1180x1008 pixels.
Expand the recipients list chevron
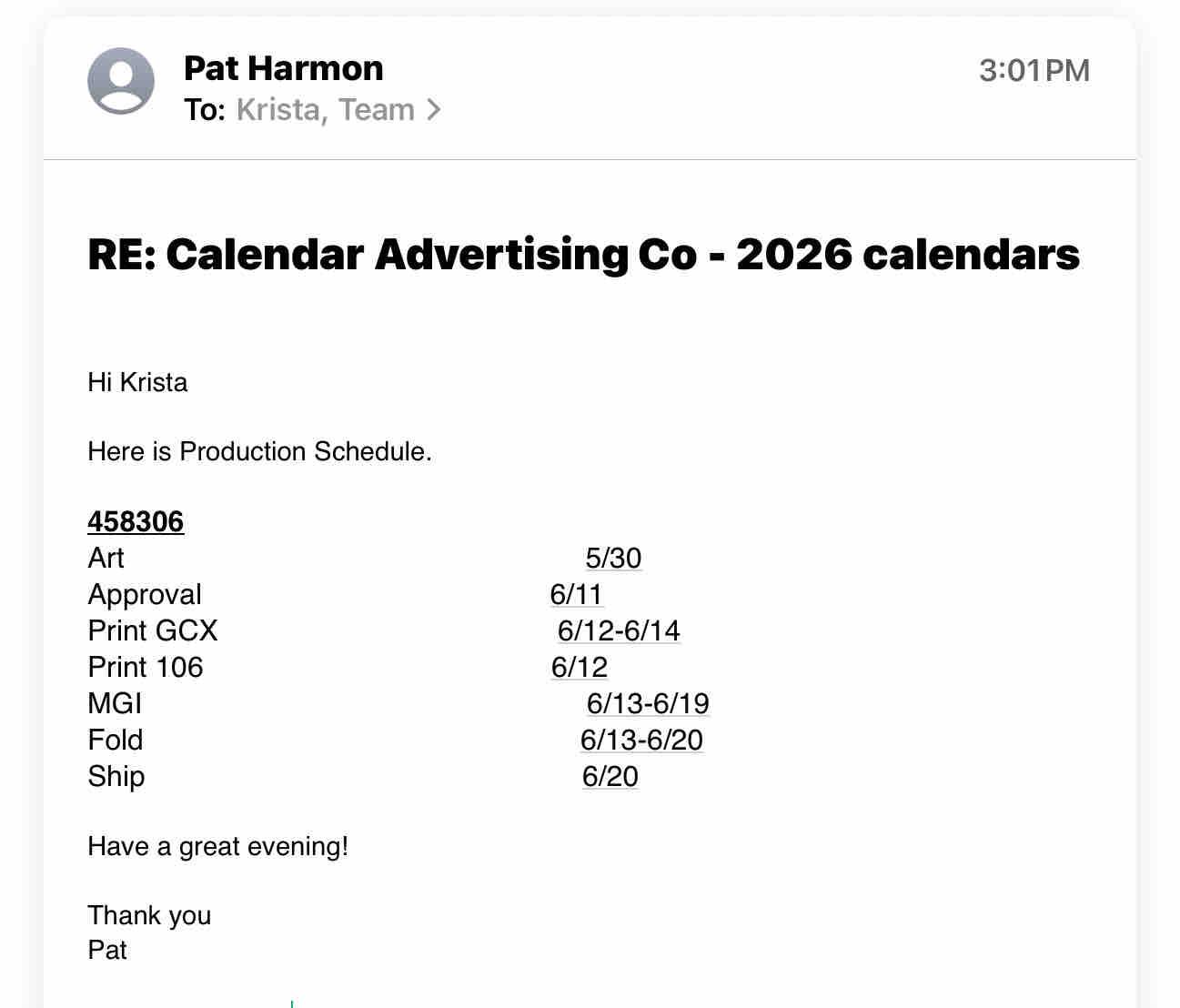pos(434,110)
